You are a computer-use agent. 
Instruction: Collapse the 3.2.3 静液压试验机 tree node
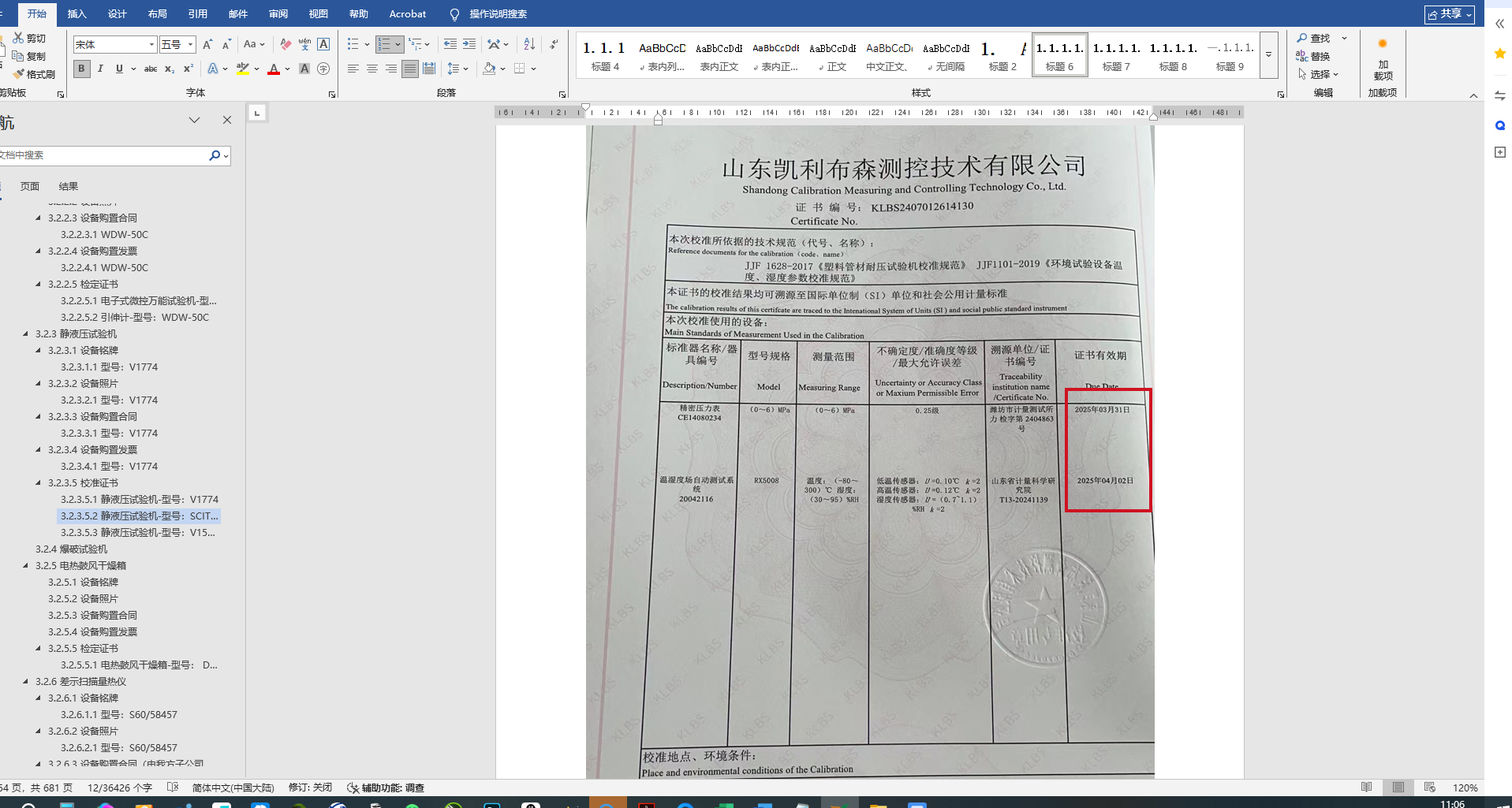[26, 334]
